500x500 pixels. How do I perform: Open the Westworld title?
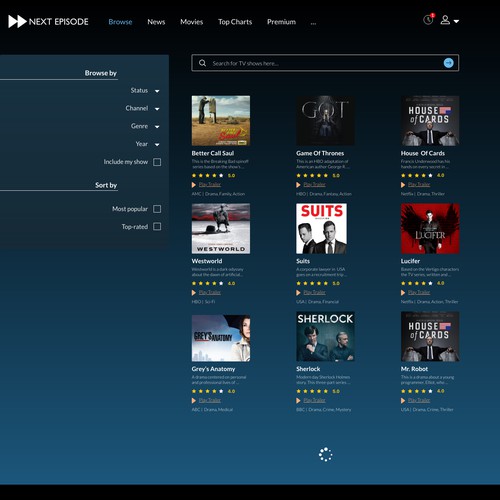click(x=207, y=261)
